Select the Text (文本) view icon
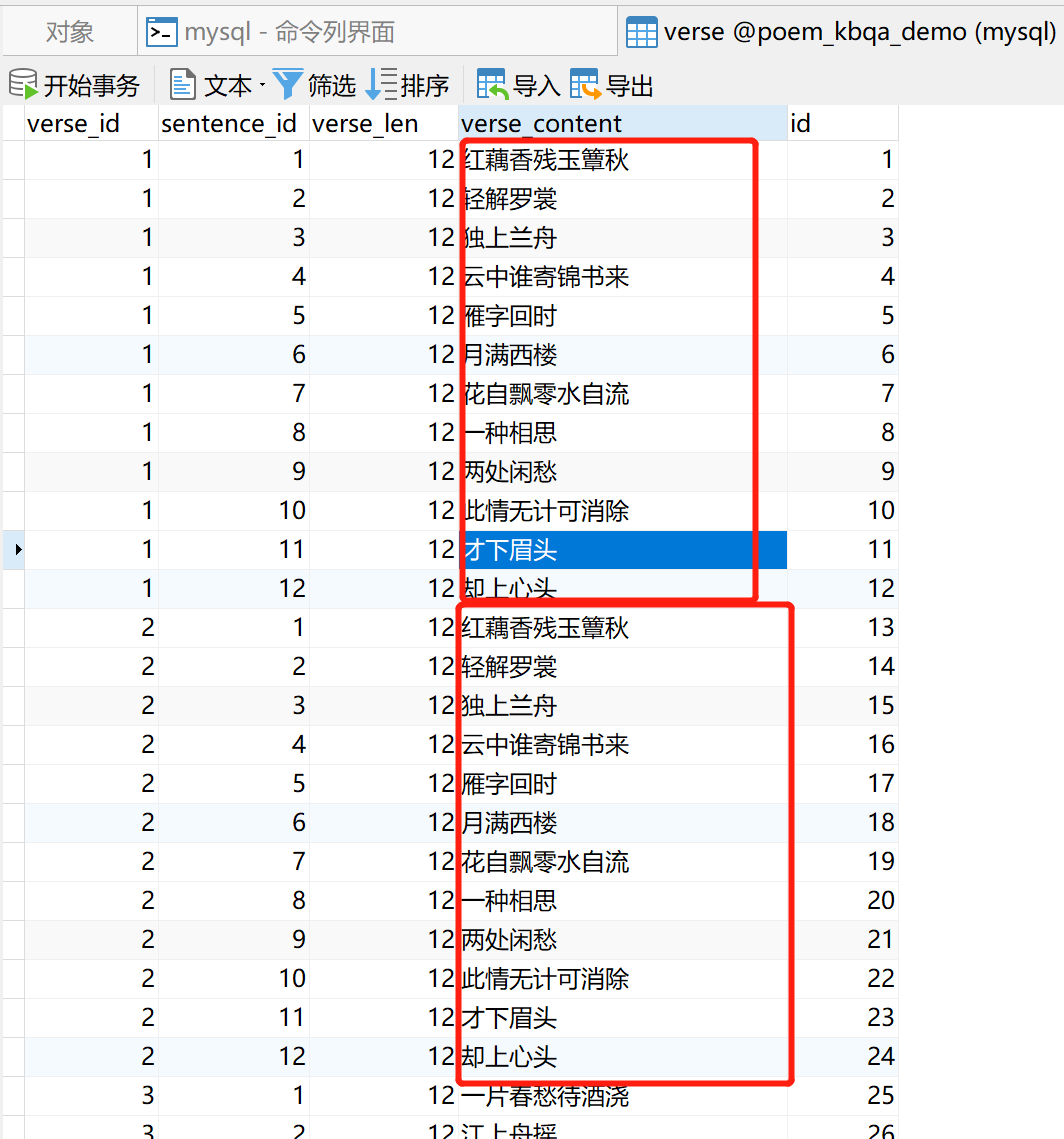Viewport: 1064px width, 1139px height. click(183, 84)
